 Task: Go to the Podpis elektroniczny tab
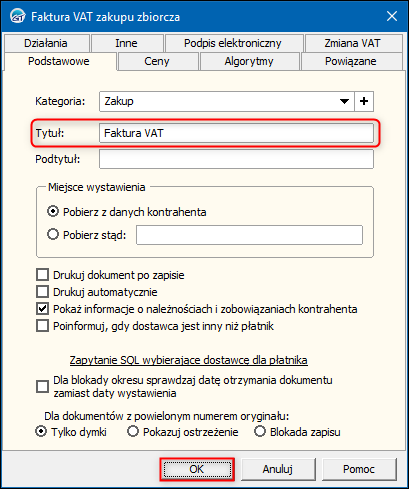click(x=233, y=43)
